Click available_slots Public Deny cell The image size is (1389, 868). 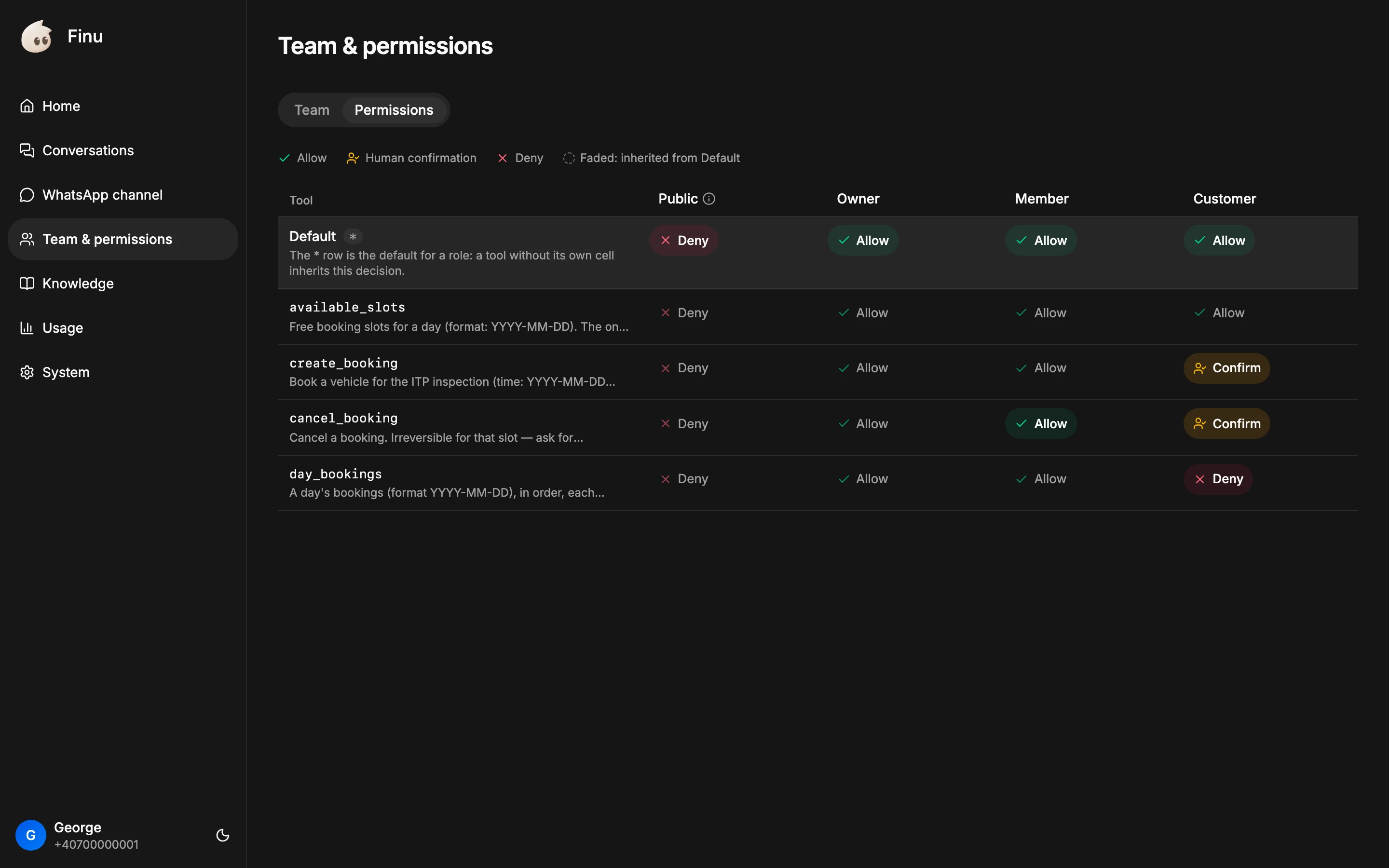(683, 313)
